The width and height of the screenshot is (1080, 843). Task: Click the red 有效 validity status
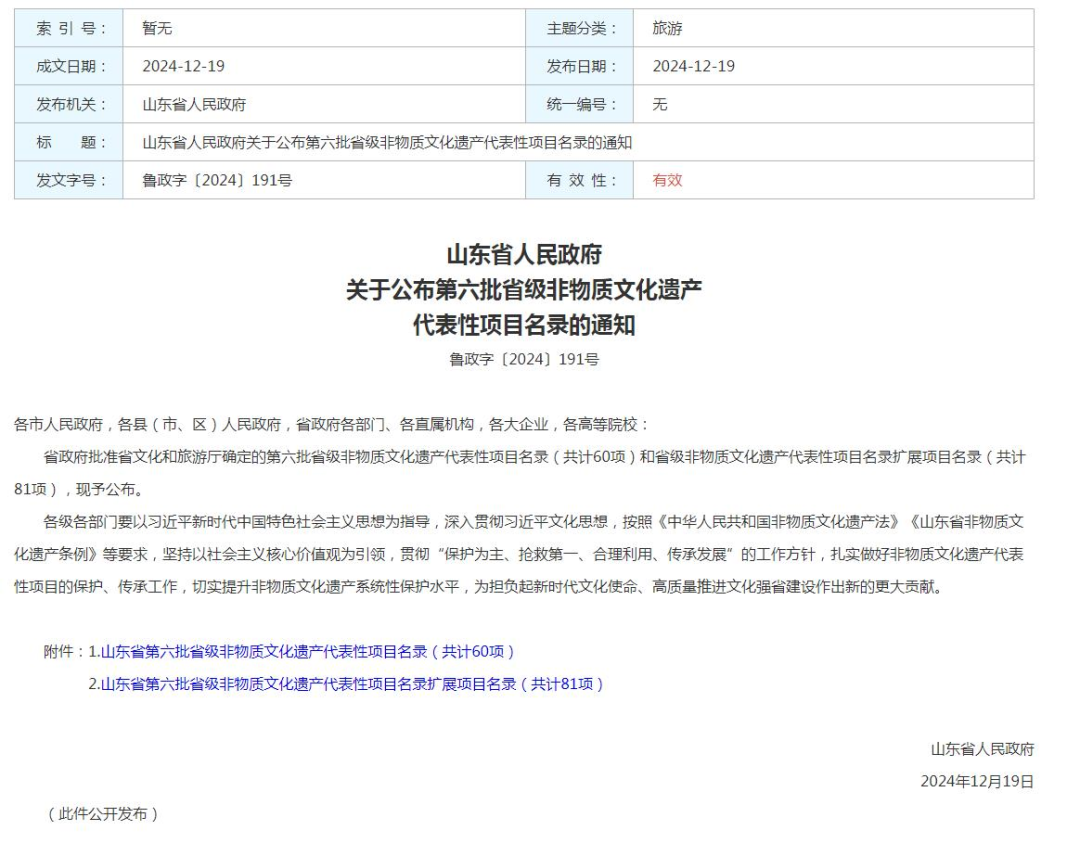point(667,180)
